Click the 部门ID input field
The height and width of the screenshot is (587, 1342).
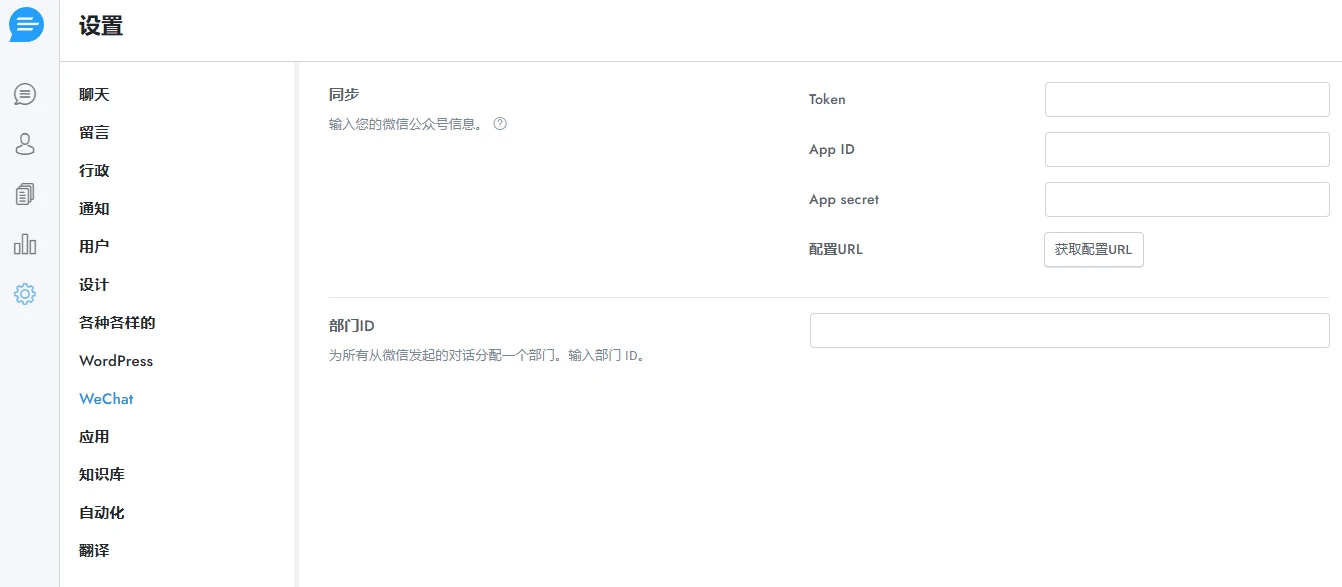1069,330
